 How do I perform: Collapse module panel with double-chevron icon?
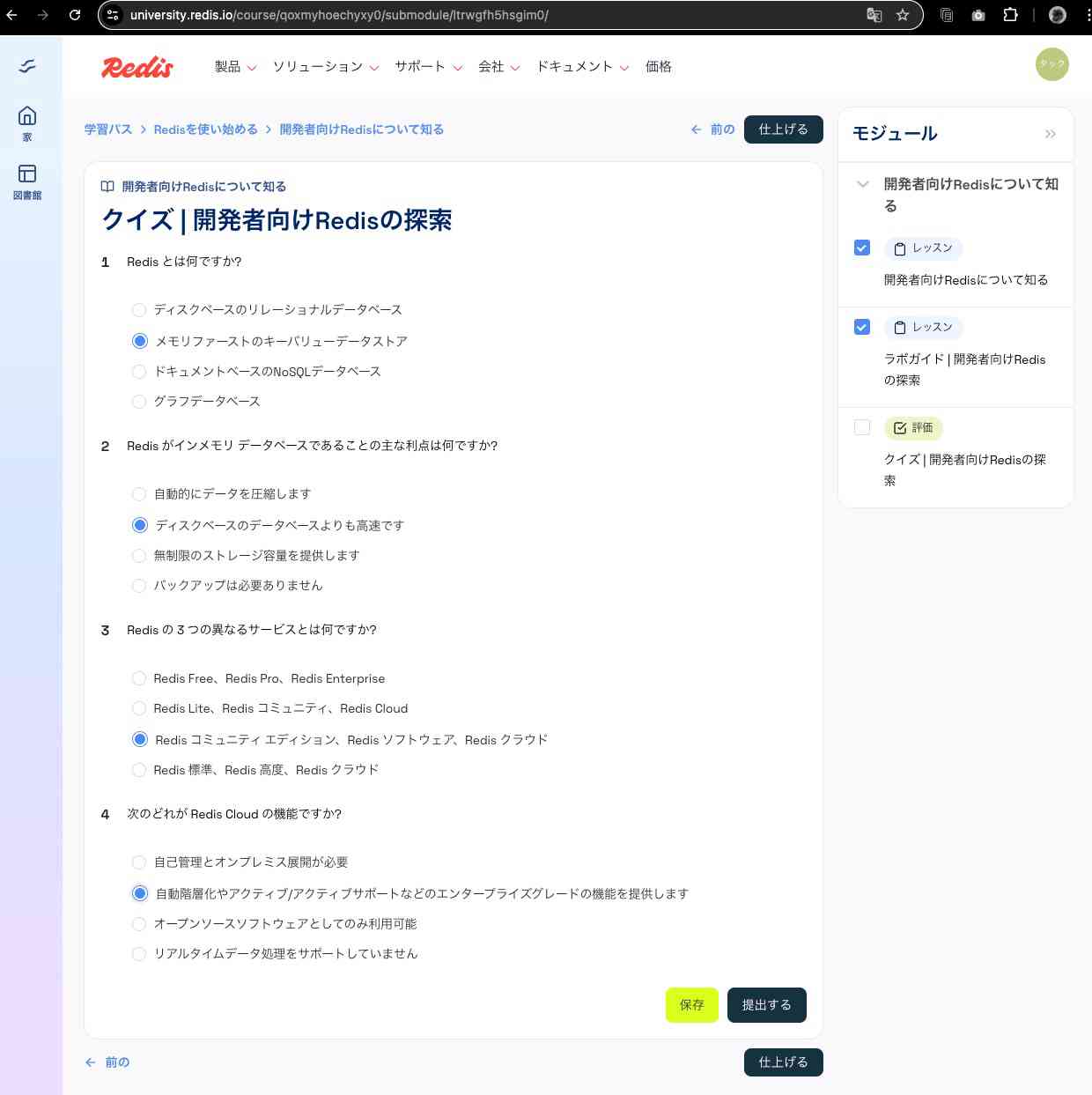pos(1050,134)
